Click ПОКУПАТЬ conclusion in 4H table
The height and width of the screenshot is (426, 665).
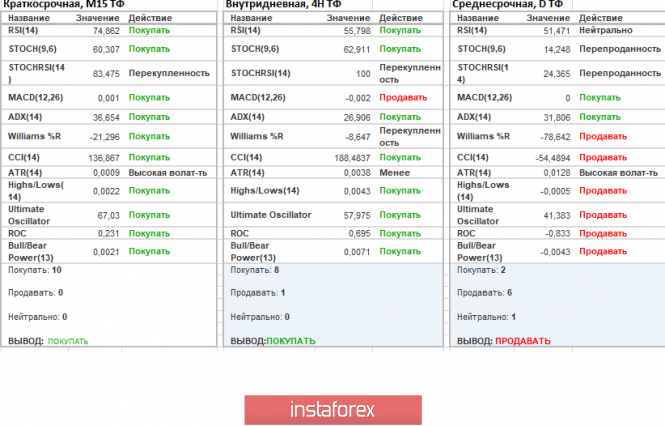(x=291, y=341)
